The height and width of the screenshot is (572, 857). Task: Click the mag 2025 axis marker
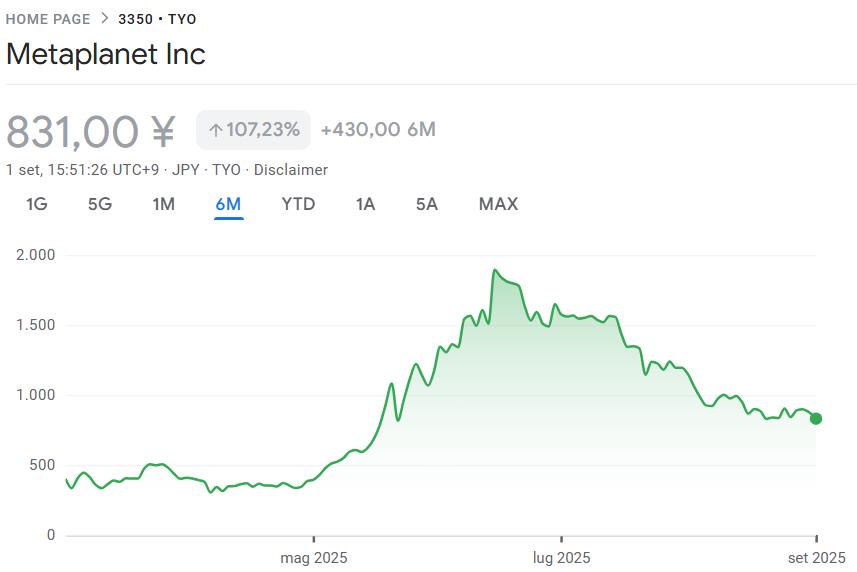[x=314, y=557]
